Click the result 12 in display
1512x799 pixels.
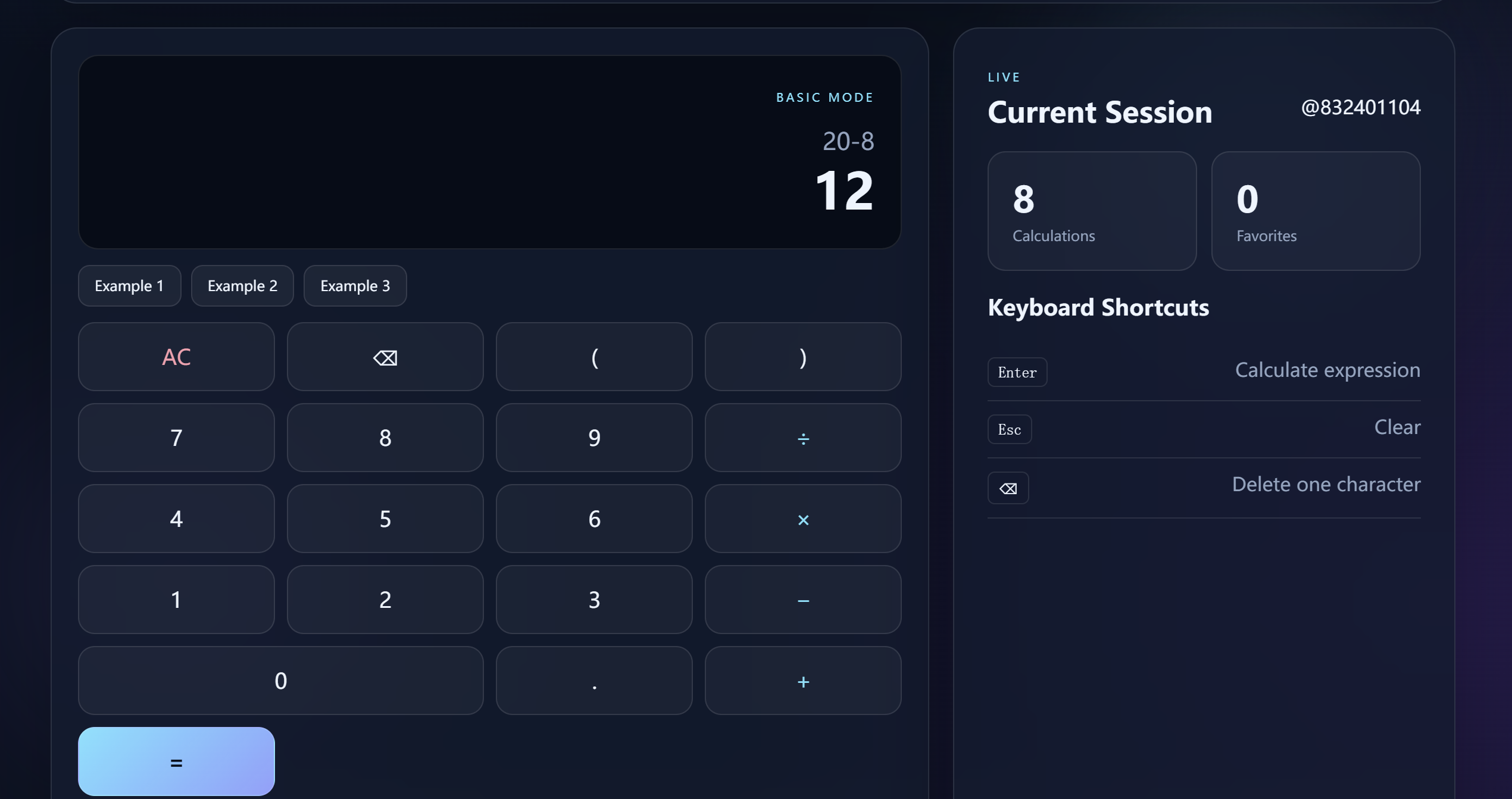(844, 191)
